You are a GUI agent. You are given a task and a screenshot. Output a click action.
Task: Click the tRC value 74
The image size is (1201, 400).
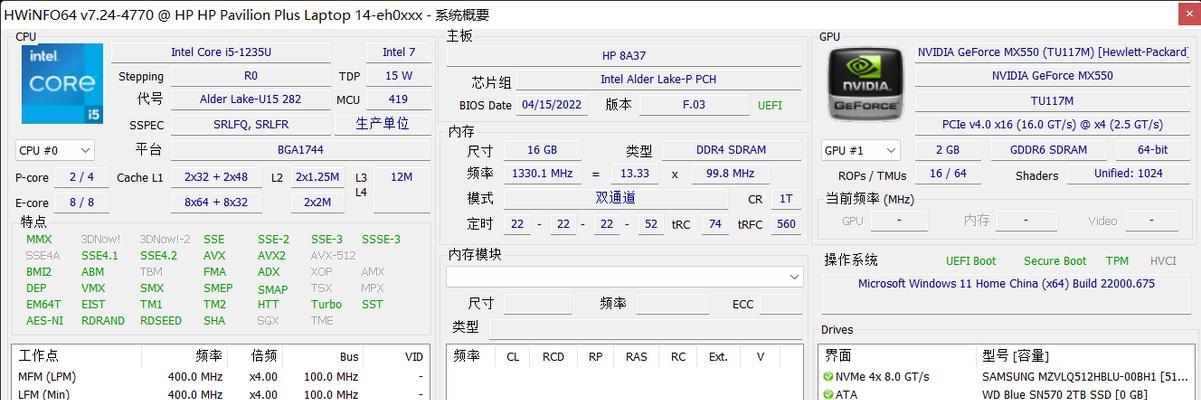[714, 224]
